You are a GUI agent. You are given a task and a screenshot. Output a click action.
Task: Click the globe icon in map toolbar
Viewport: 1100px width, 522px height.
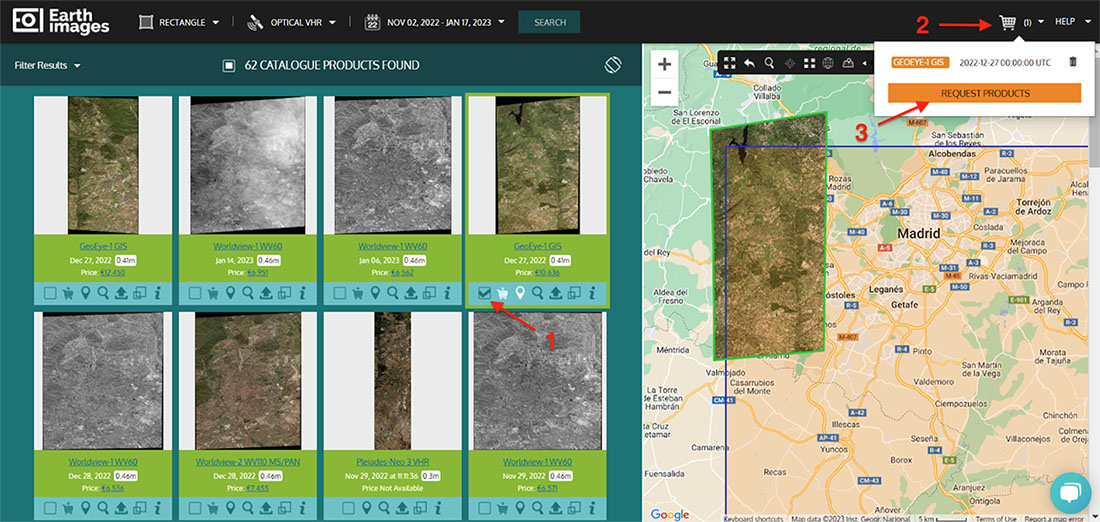[x=828, y=63]
